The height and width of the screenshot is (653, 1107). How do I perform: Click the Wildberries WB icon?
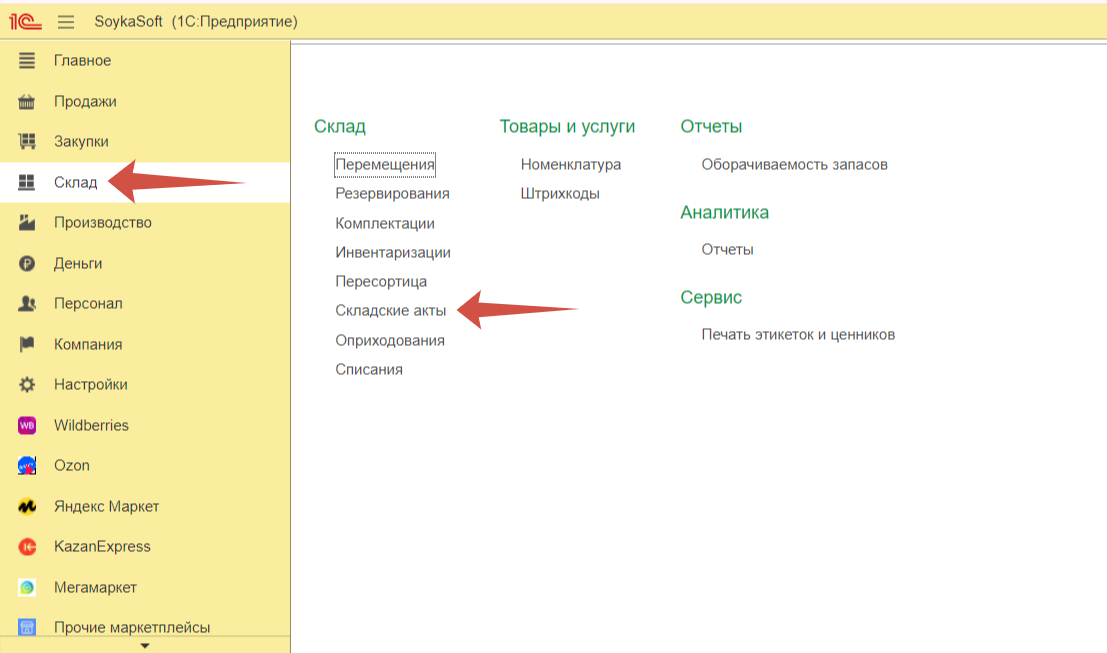point(27,425)
